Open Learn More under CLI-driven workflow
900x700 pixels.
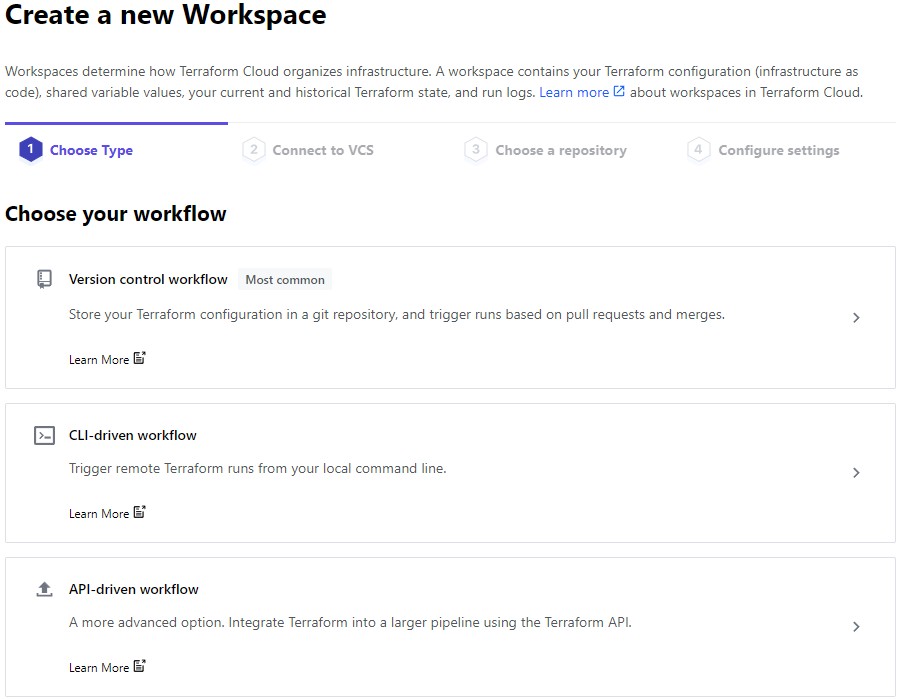pos(99,514)
